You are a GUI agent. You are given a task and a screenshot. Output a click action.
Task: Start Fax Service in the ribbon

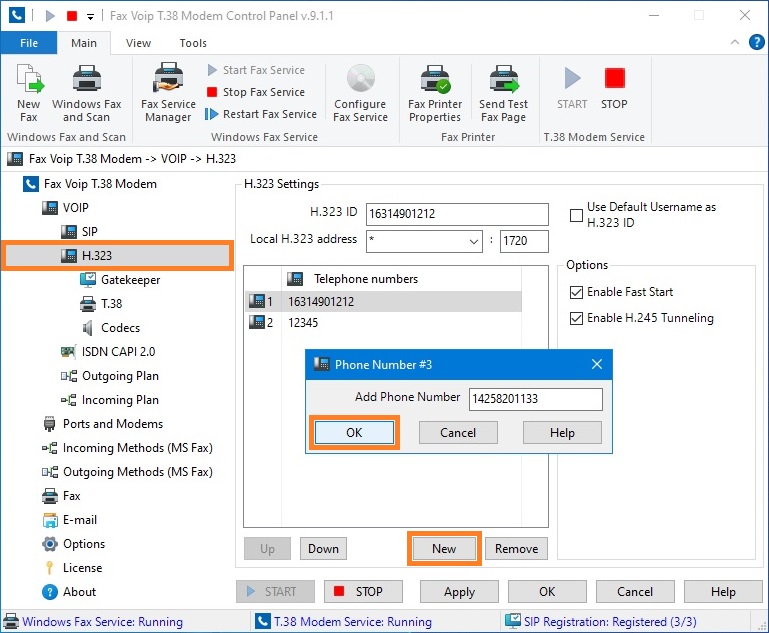coord(256,70)
